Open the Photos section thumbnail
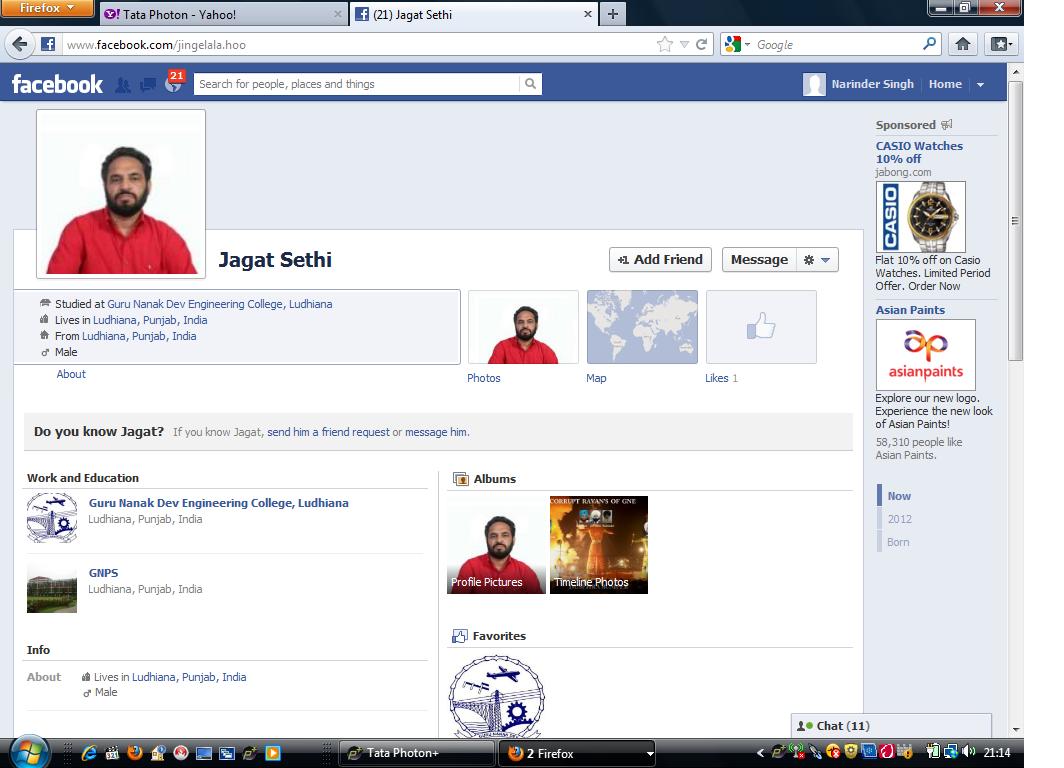1064x768 pixels. (523, 327)
